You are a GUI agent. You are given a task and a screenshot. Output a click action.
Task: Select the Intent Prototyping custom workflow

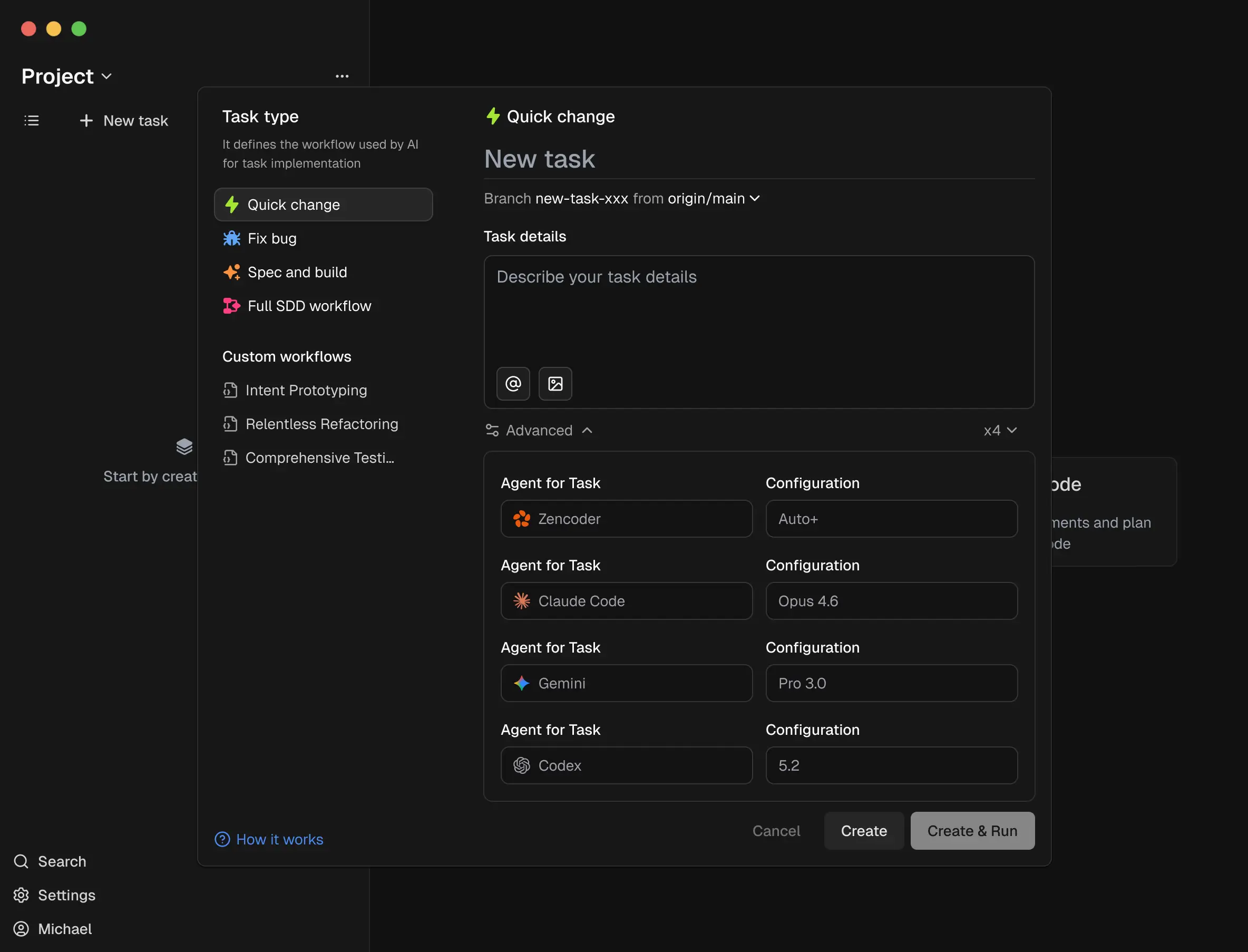(x=306, y=391)
